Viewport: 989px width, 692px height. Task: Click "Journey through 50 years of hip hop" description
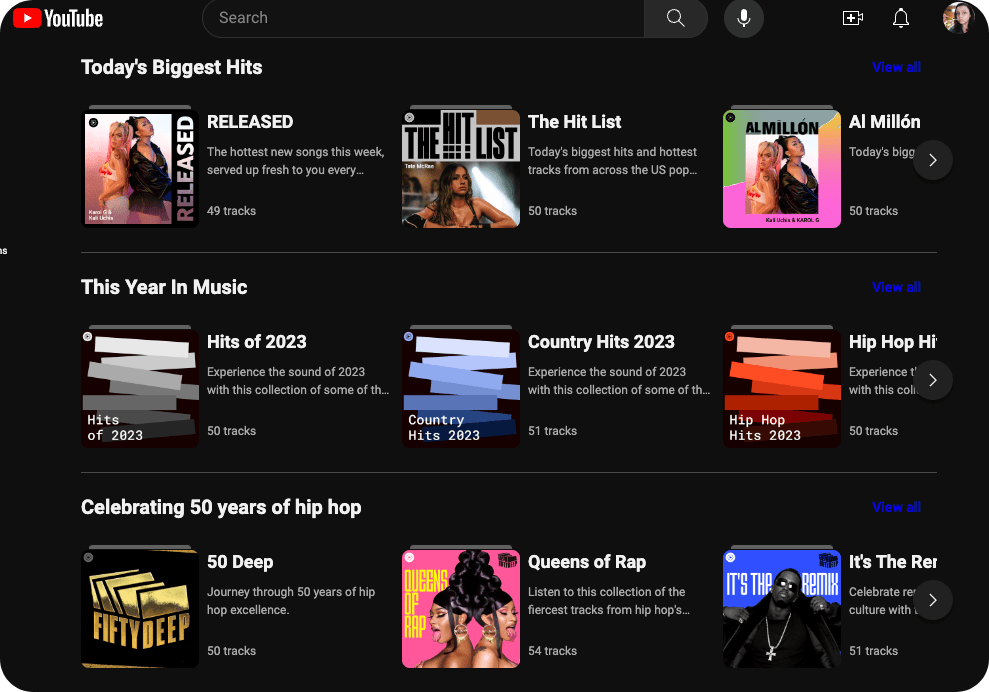coord(291,601)
